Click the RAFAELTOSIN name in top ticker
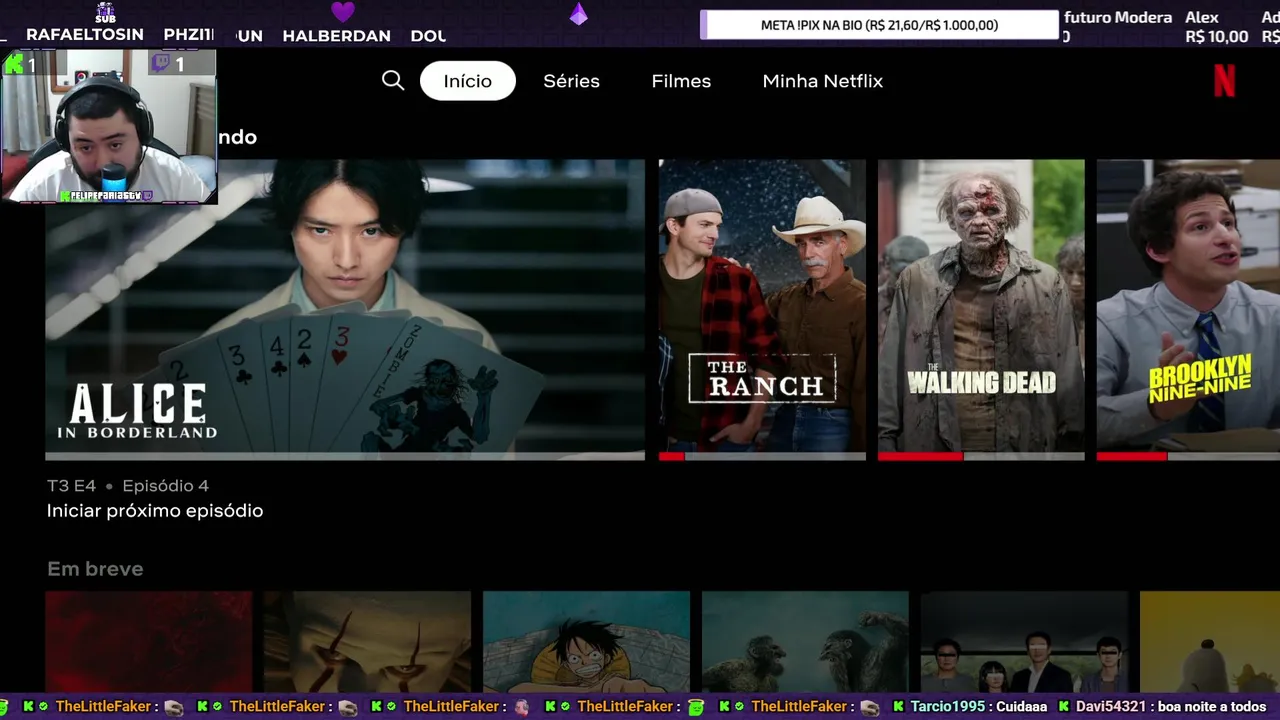Screen dimensions: 1280x720 [x=85, y=35]
